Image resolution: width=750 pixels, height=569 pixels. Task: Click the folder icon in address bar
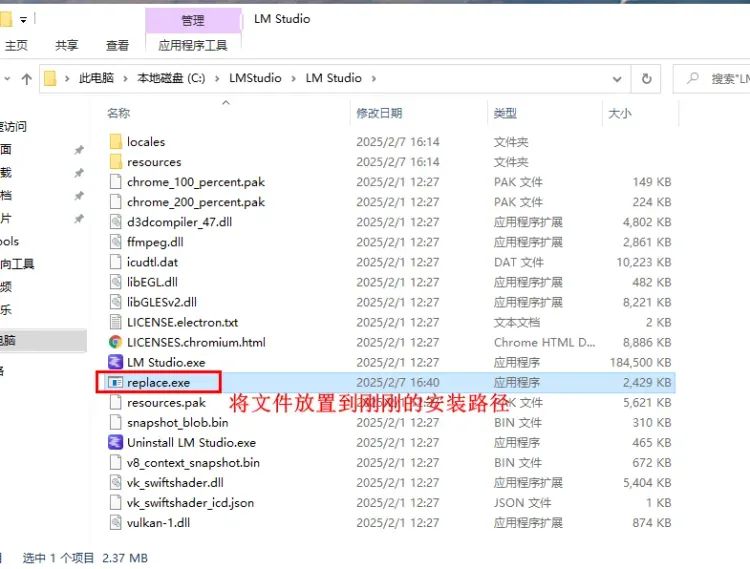50,78
